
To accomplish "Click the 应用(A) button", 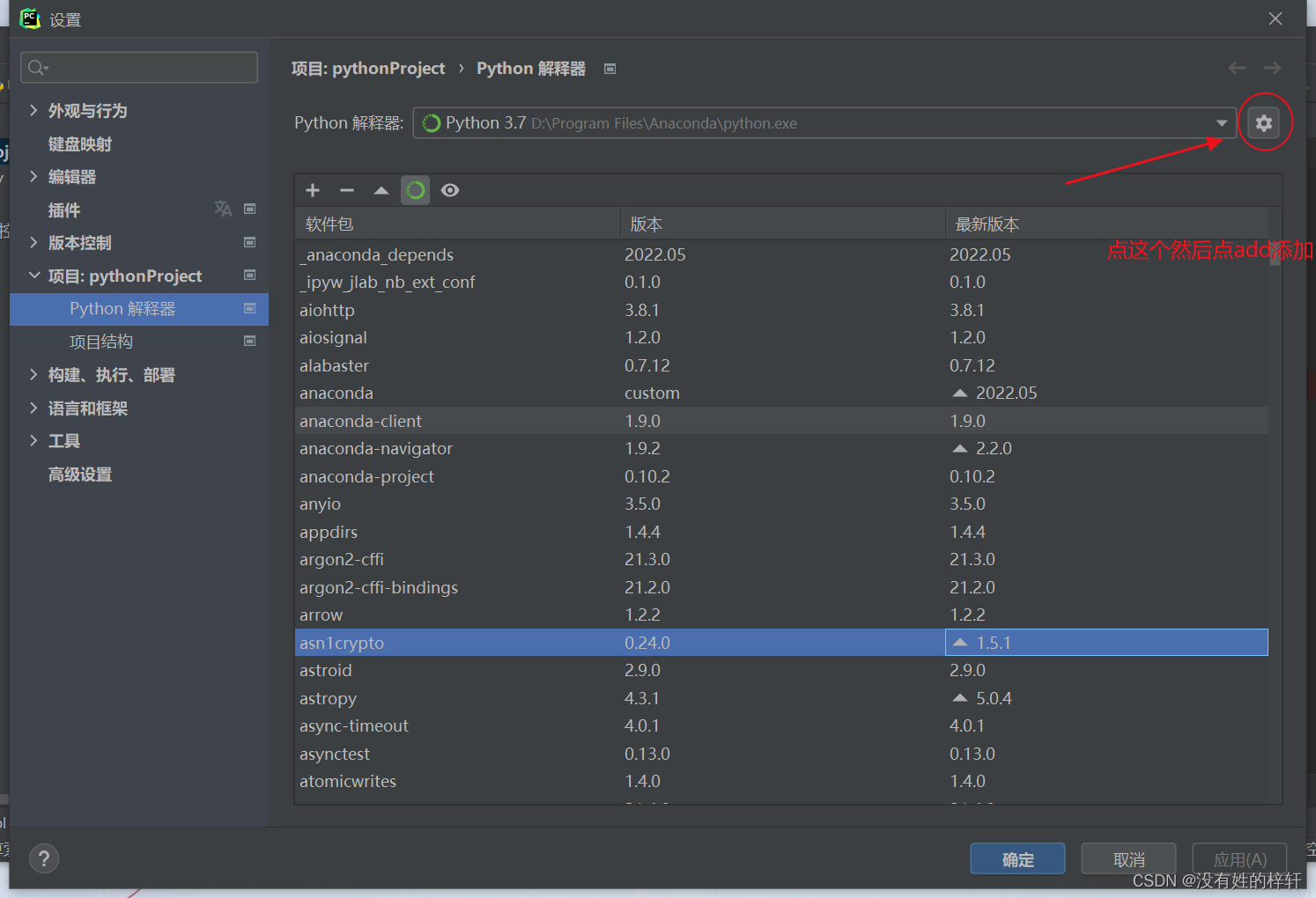I will tap(1239, 859).
